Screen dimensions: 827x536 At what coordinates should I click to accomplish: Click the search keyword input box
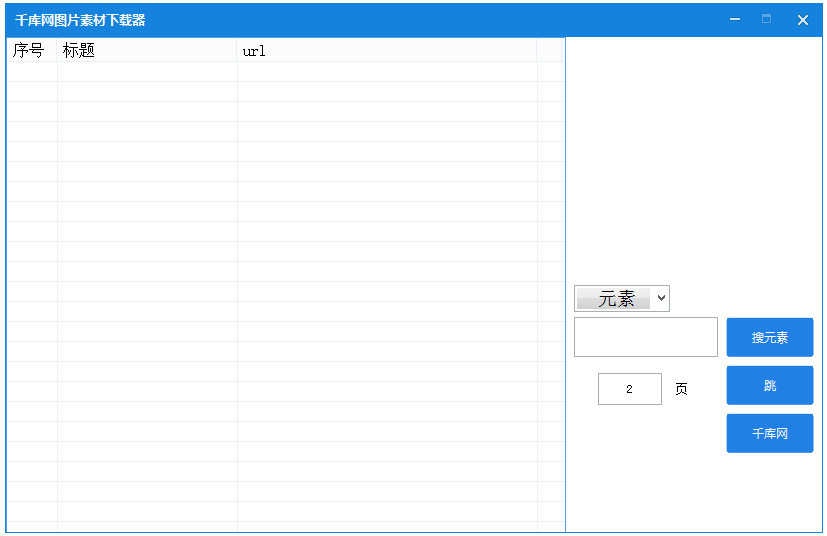tap(646, 337)
